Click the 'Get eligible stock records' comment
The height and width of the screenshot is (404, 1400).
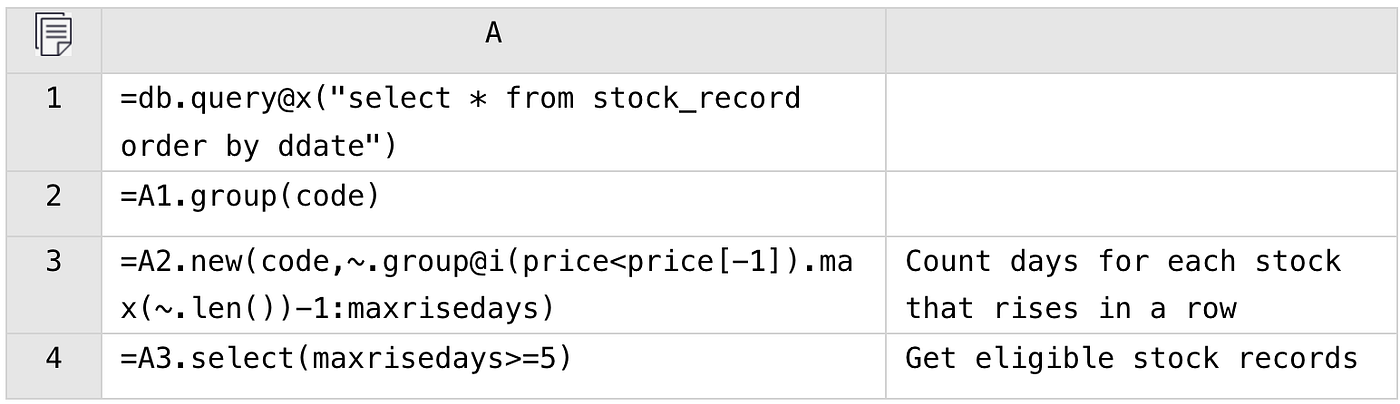coord(1131,359)
